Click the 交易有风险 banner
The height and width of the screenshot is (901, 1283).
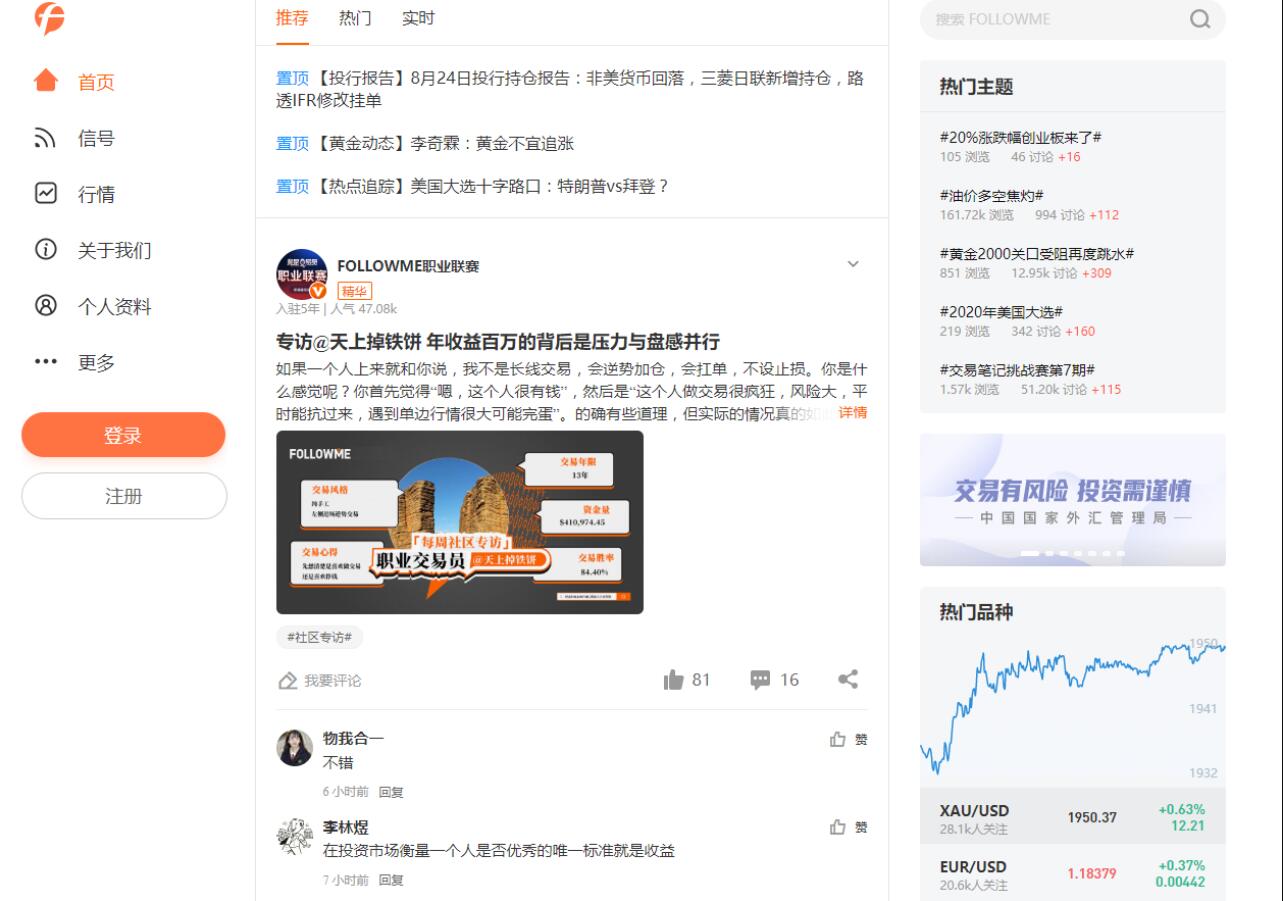[x=1073, y=500]
